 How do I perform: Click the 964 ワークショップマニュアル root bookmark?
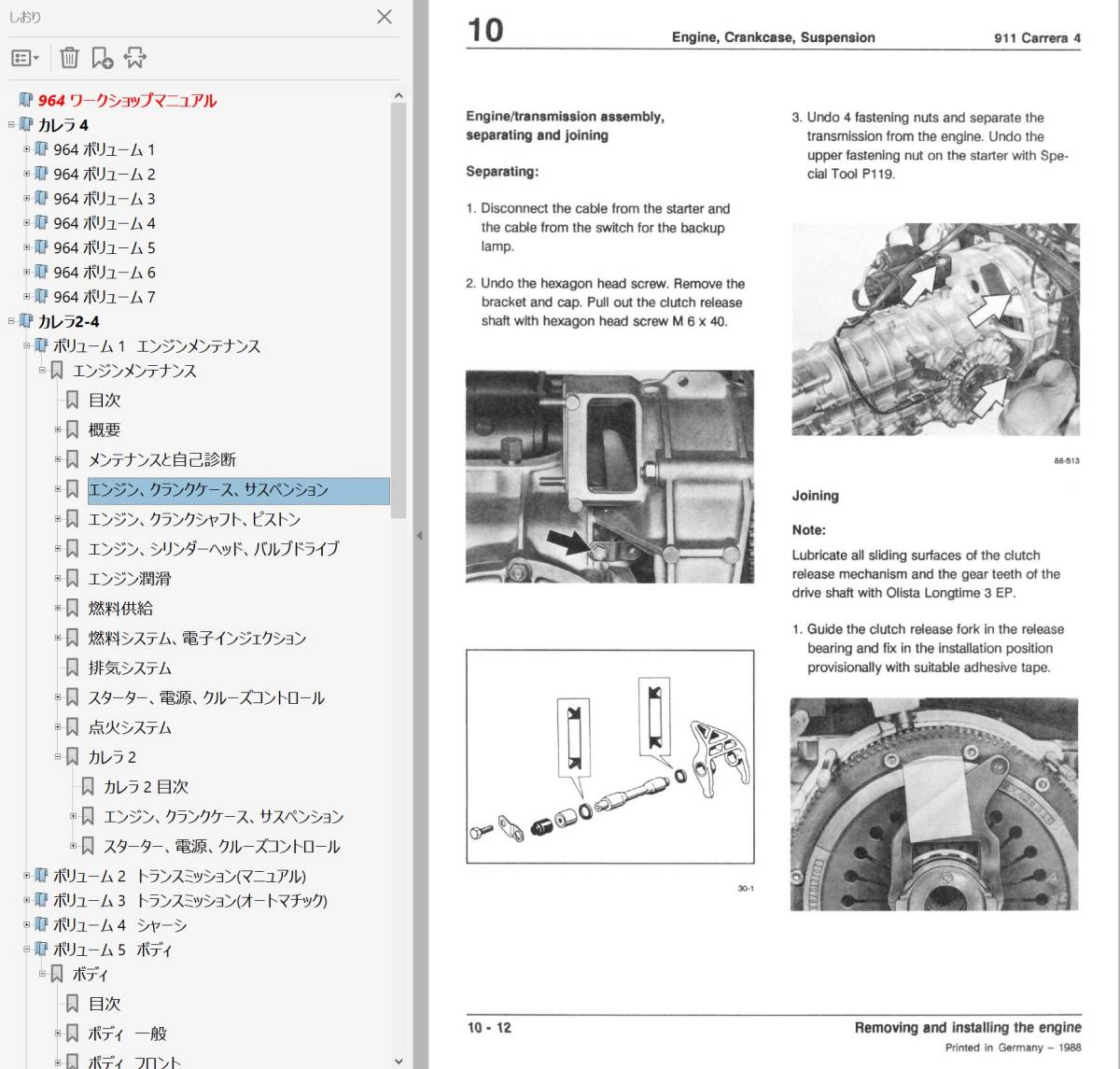(127, 100)
